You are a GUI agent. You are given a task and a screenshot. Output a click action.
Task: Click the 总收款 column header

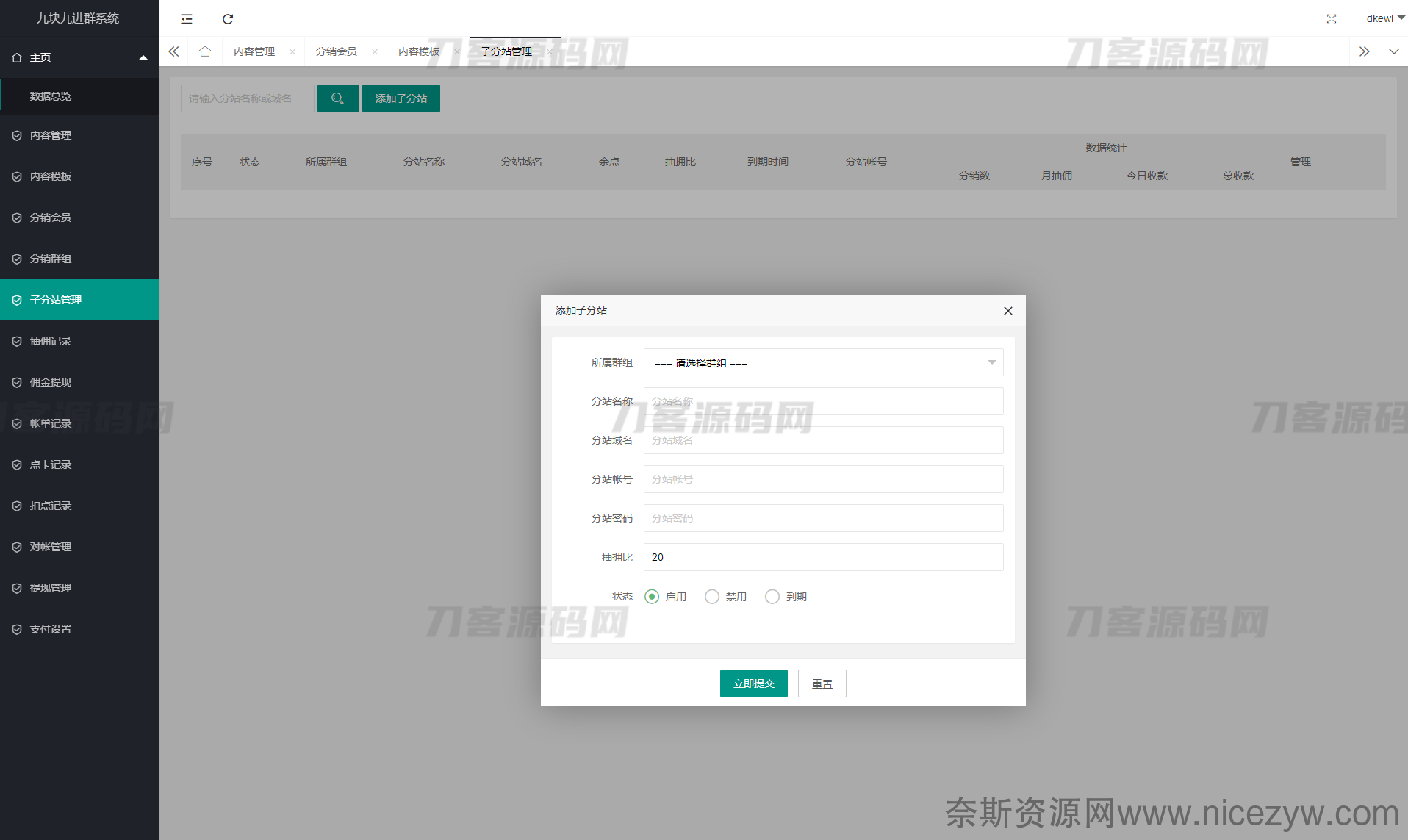(1238, 176)
